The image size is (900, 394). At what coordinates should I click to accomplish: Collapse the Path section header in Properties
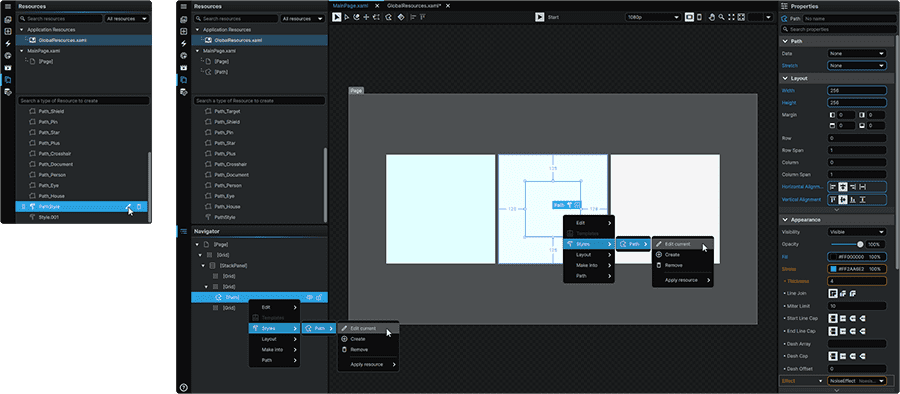[785, 41]
